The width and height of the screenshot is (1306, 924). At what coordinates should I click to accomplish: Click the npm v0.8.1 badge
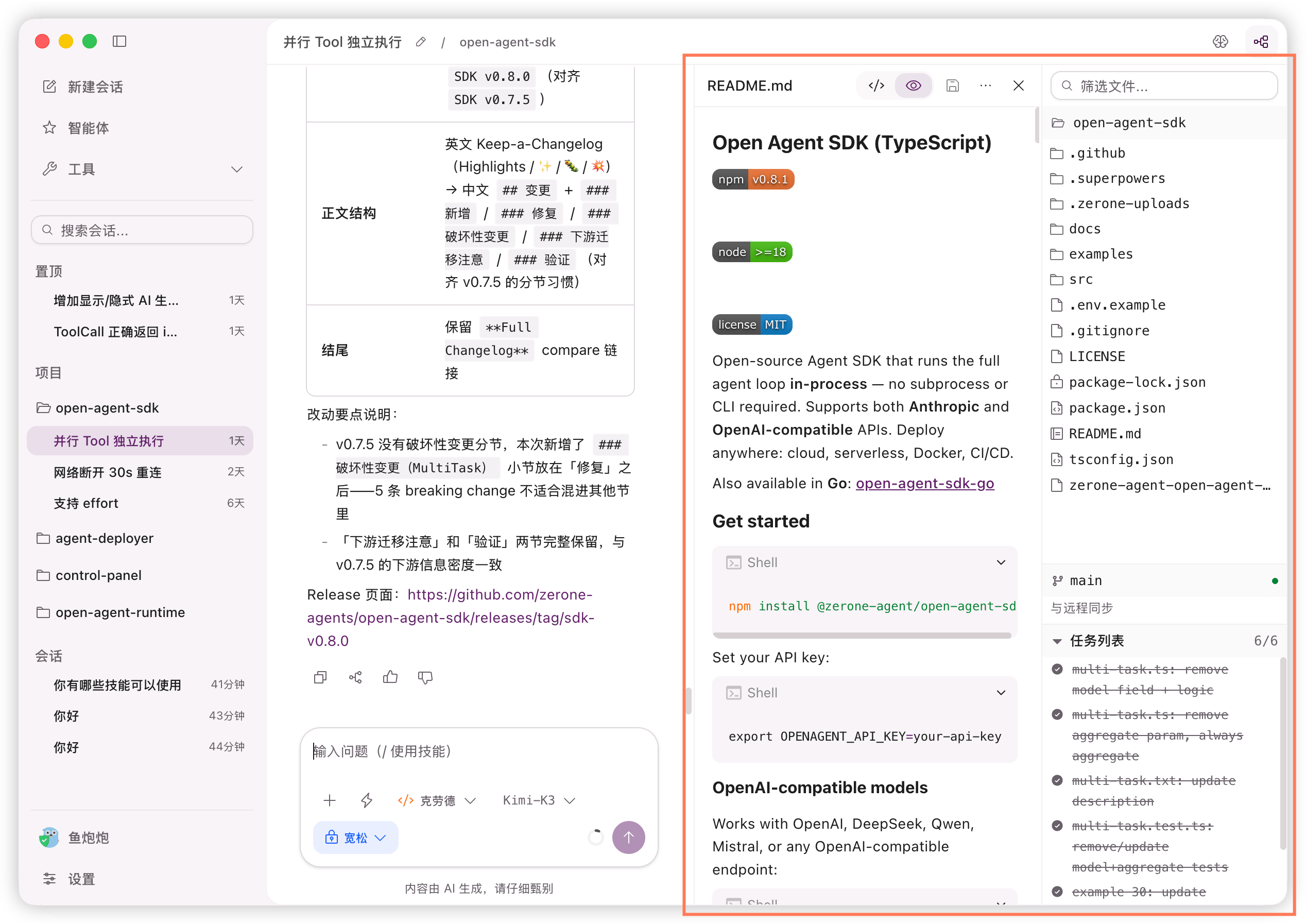753,179
